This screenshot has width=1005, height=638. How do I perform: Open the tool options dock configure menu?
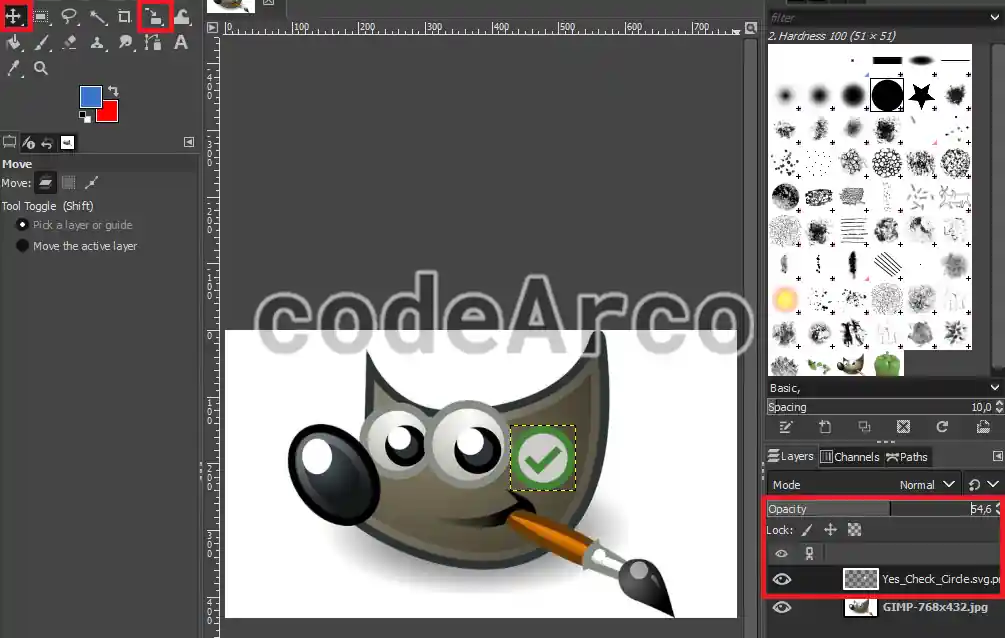pos(189,142)
